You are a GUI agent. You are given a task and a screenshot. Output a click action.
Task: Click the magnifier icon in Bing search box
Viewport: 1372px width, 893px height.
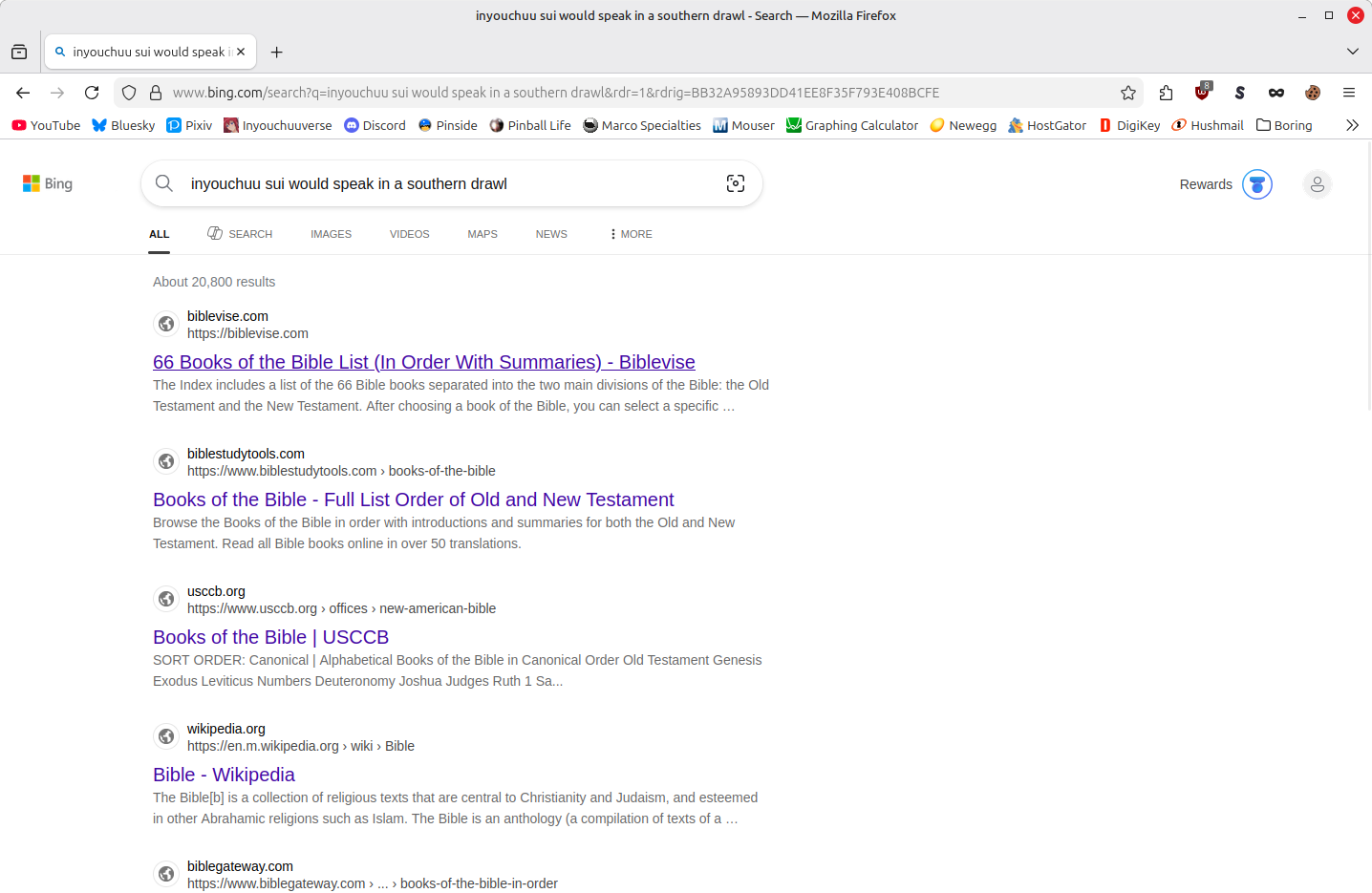tap(164, 183)
